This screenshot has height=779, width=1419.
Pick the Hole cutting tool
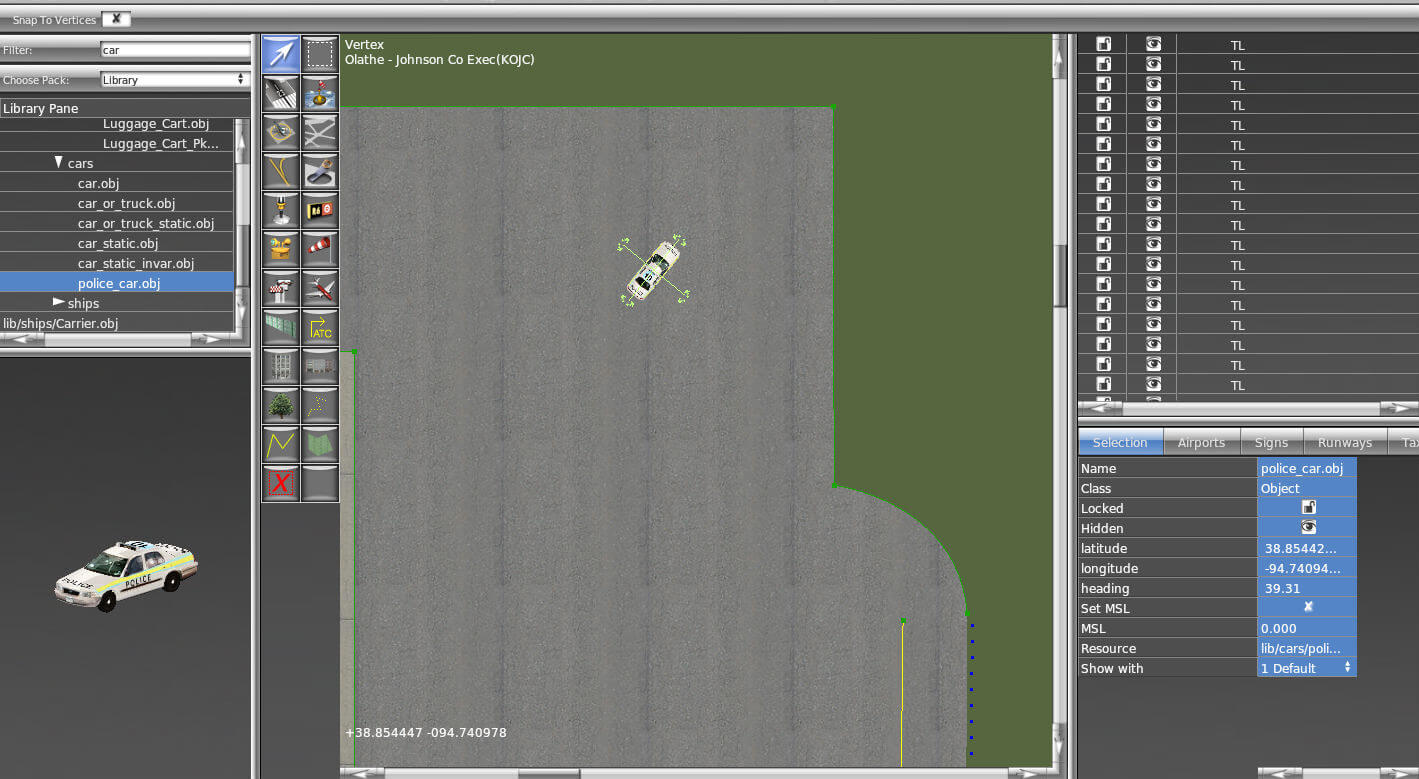[x=320, y=171]
